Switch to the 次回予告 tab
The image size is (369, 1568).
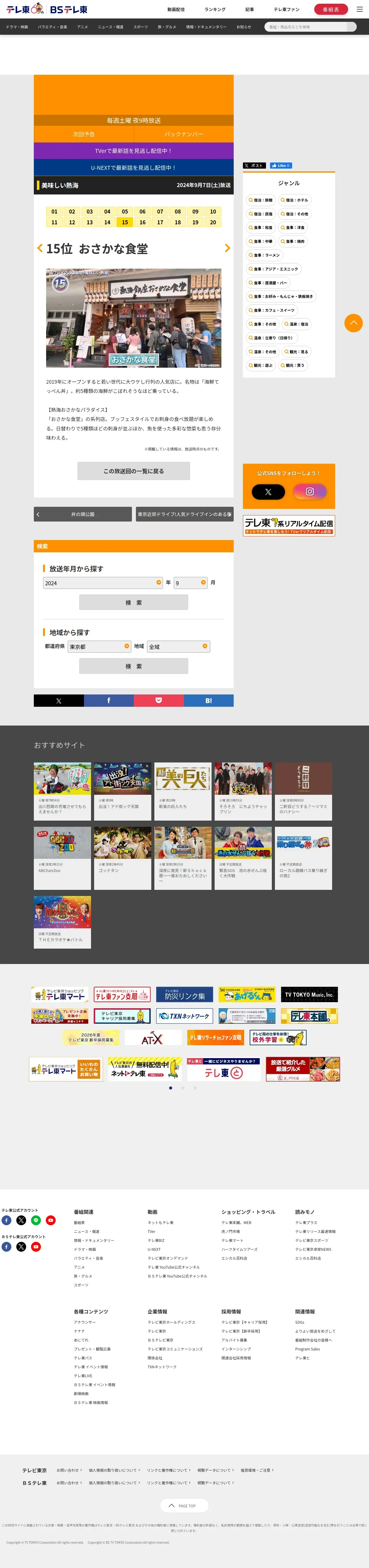click(84, 134)
